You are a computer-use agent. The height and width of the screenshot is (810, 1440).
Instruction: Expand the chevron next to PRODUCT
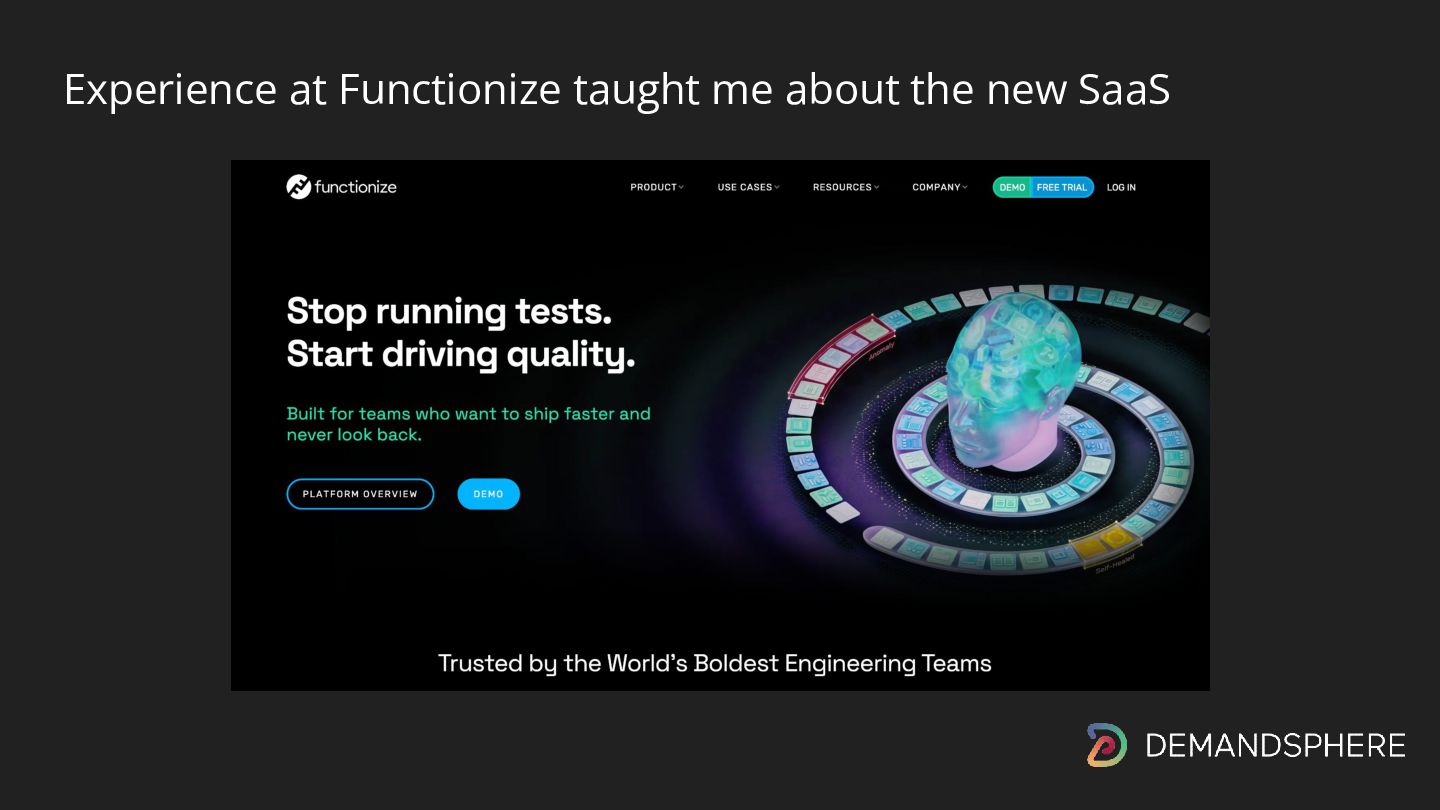(681, 187)
